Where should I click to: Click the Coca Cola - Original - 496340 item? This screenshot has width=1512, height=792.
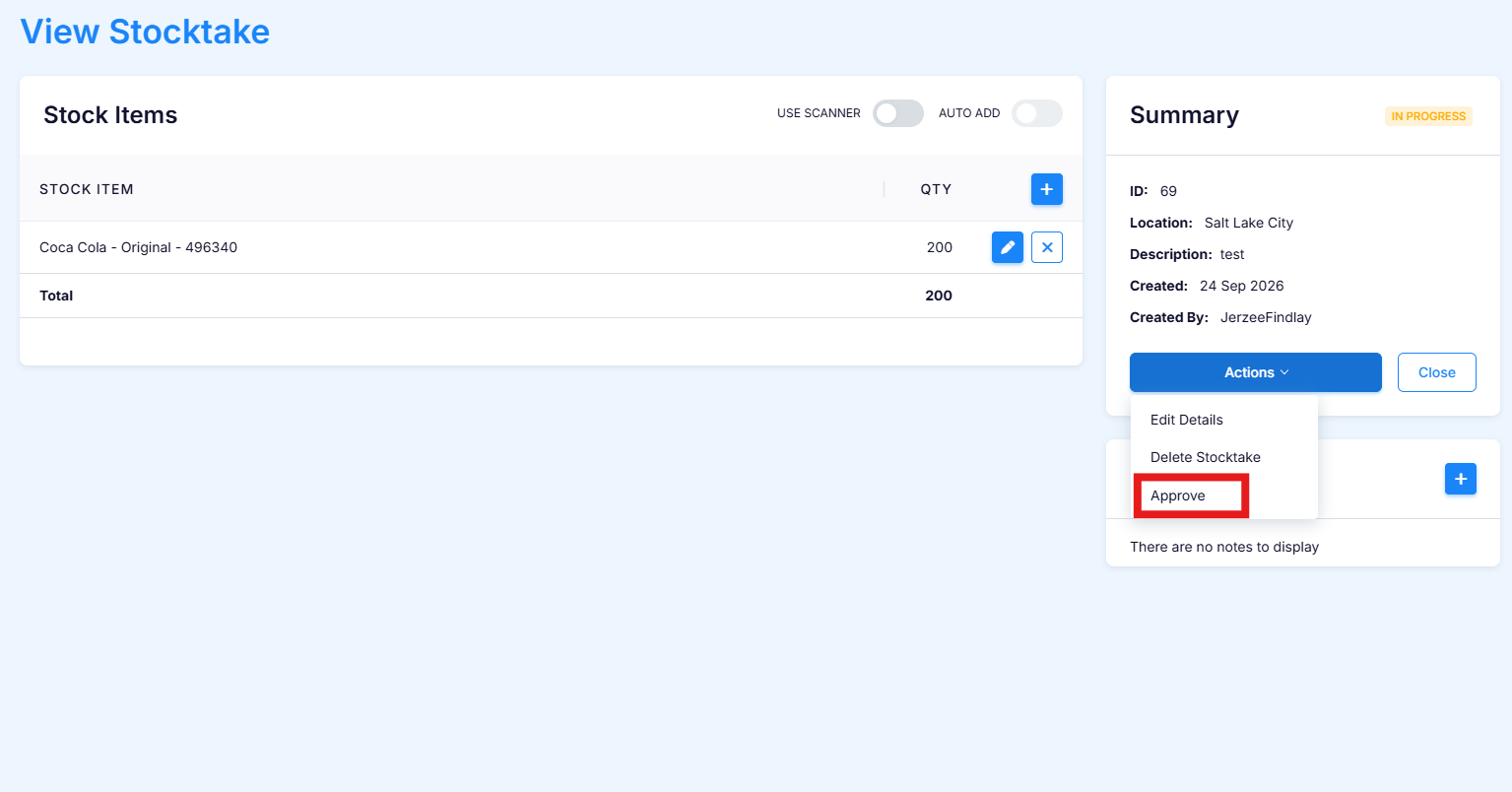tap(138, 247)
